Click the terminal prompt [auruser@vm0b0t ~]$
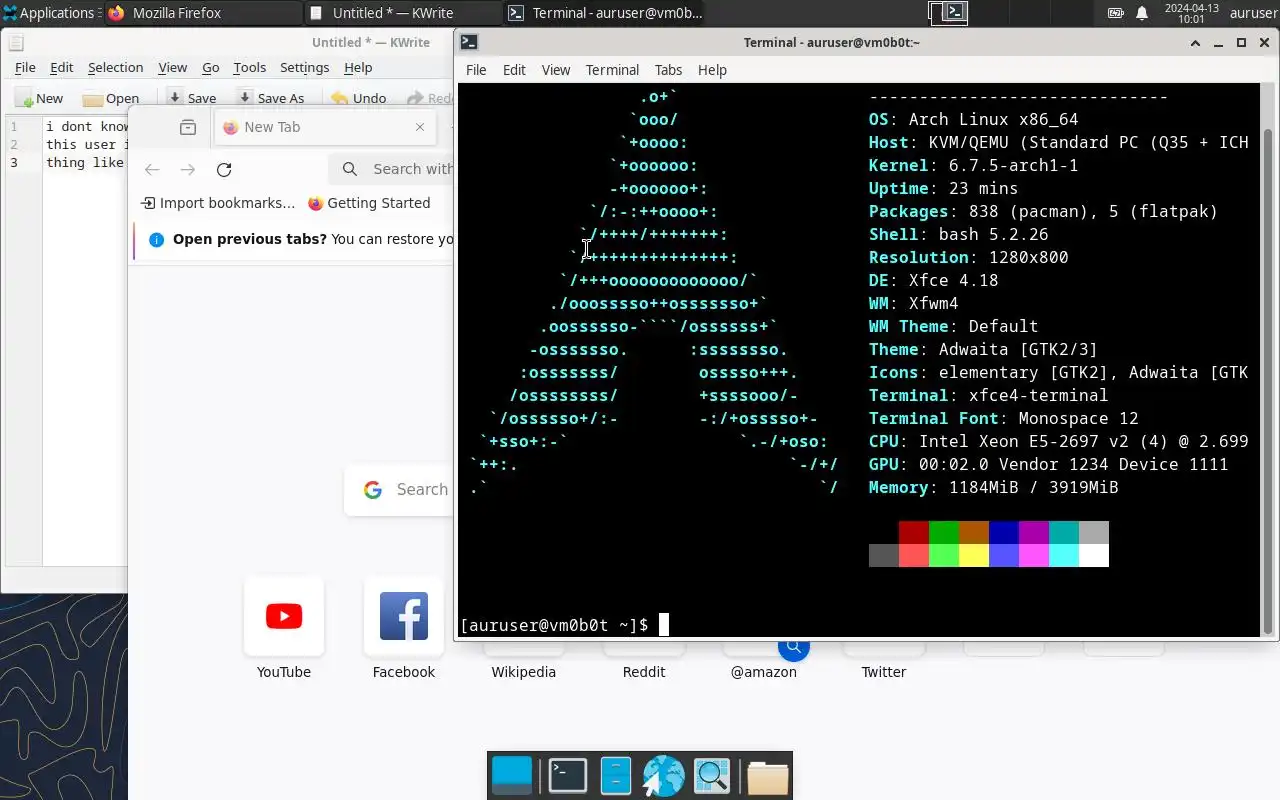The image size is (1280, 800). coord(554,625)
